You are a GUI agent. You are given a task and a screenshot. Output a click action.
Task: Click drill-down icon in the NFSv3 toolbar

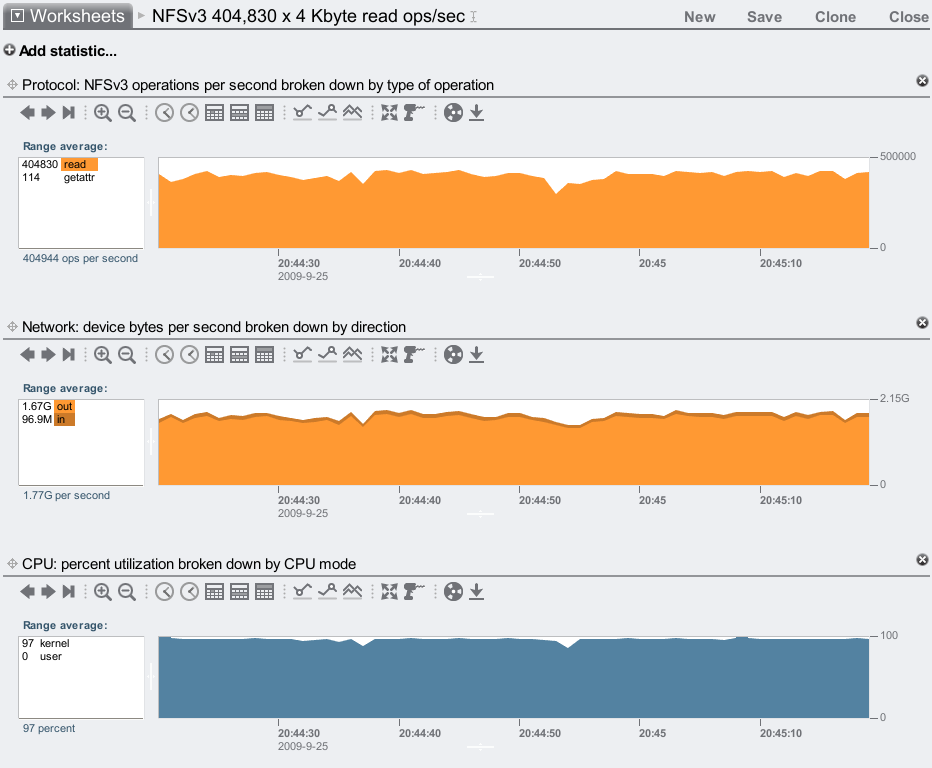pyautogui.click(x=414, y=113)
